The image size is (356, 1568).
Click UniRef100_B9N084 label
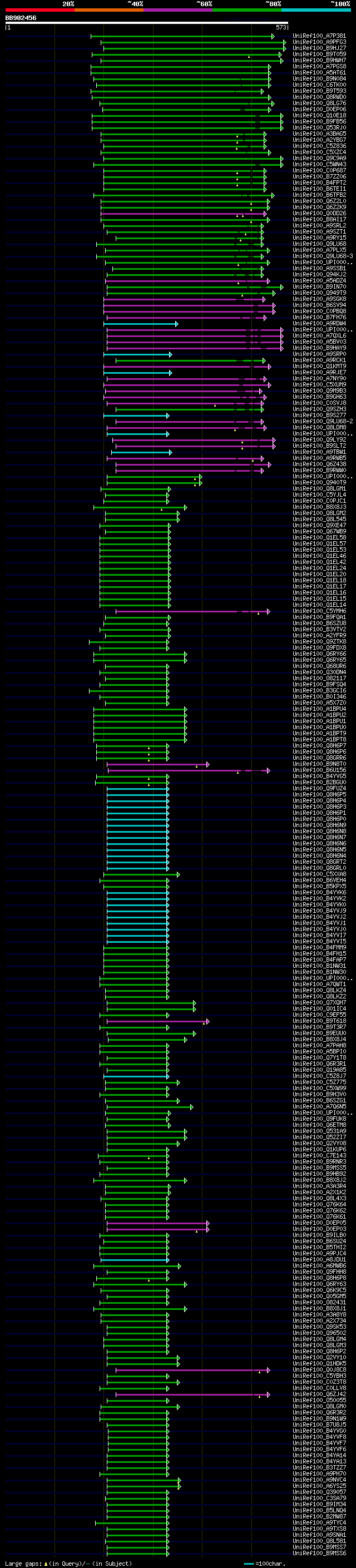319,79
